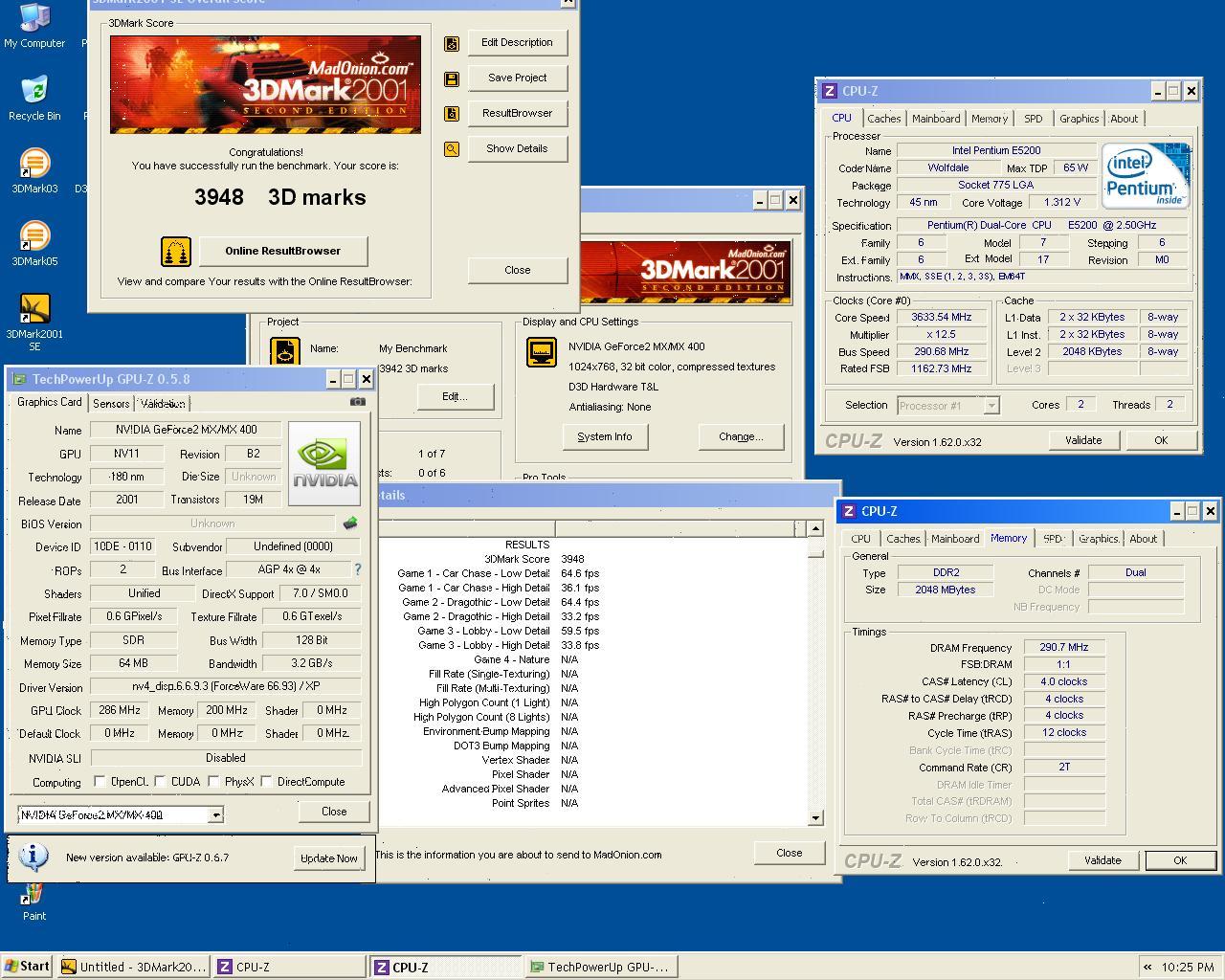Click the GPU-Z update info icon
This screenshot has width=1225, height=980.
pos(33,856)
